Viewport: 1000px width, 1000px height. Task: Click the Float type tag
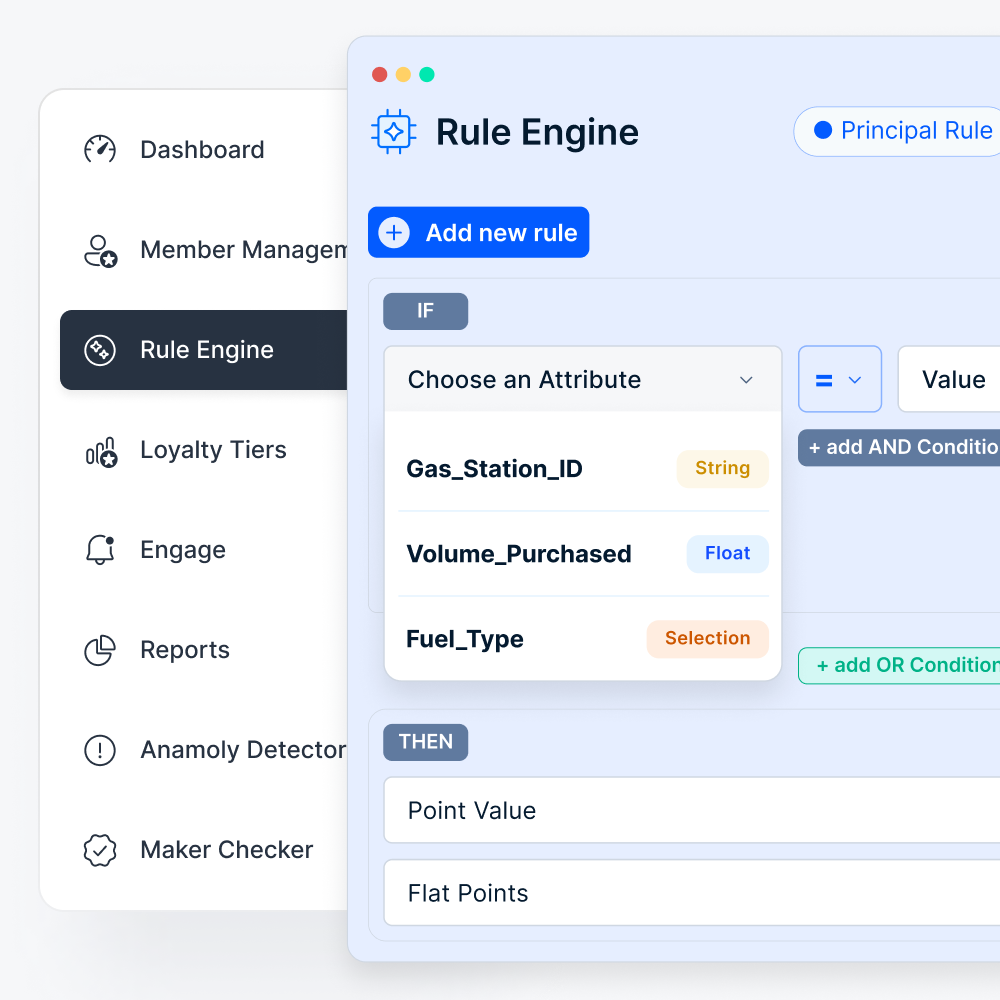(x=728, y=554)
